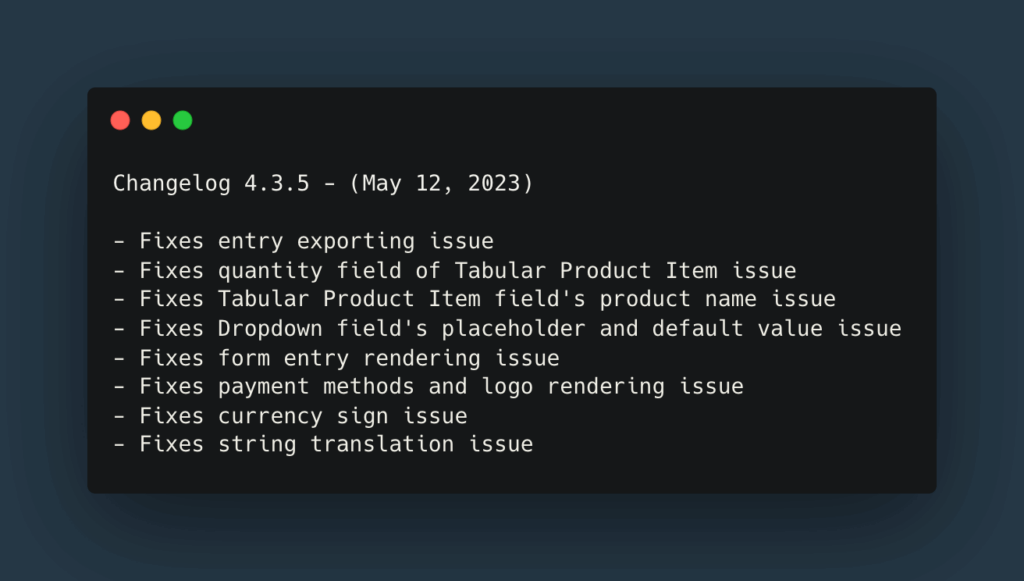Click the product name issue line
1024x581 pixels.
point(474,299)
